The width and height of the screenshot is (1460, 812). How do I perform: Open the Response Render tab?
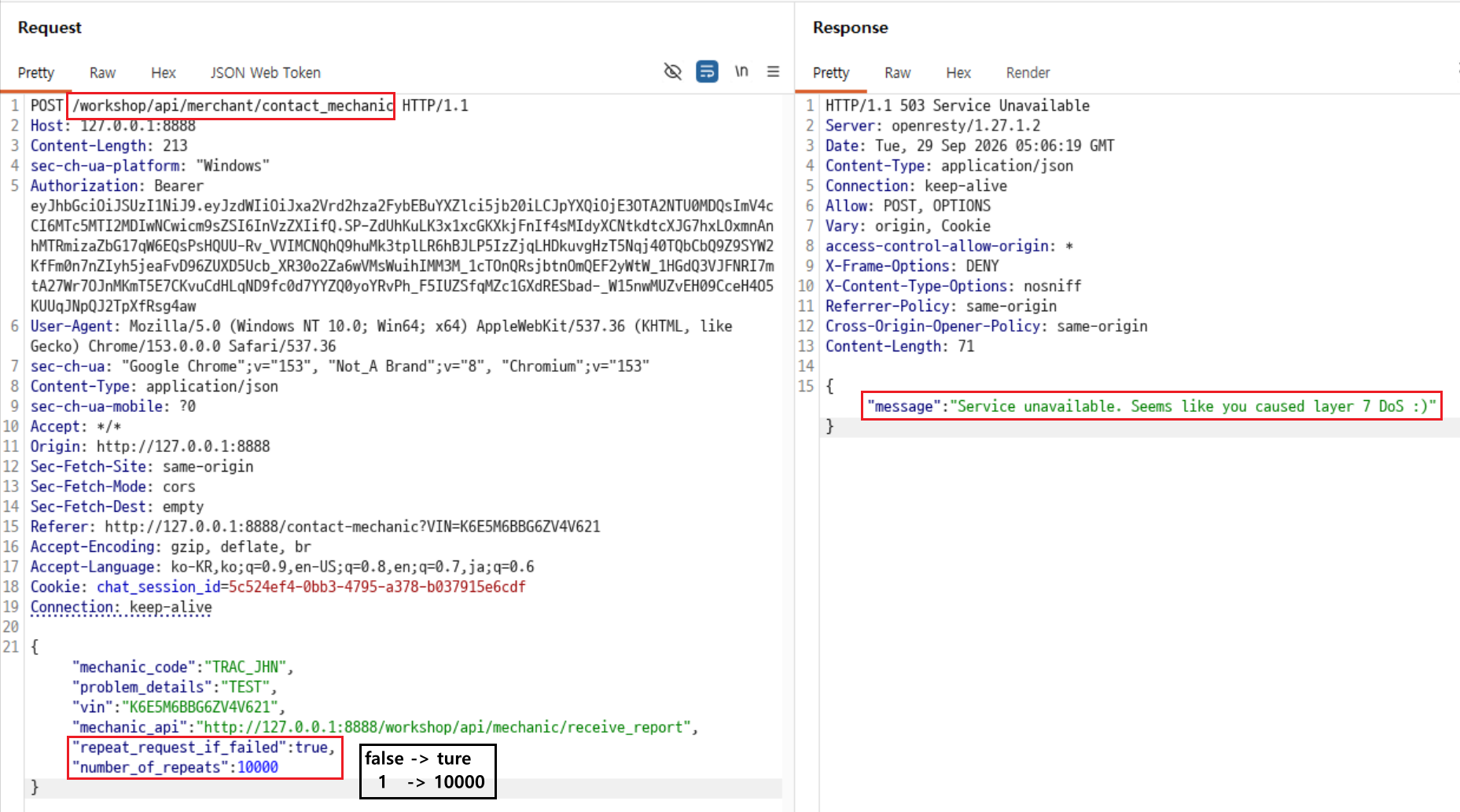pos(1028,72)
